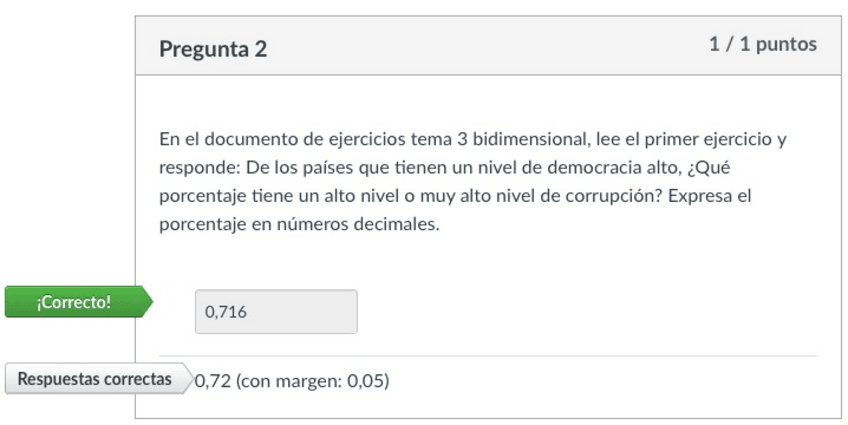This screenshot has width=848, height=425.
Task: Click the arrow tip of Respuestas correctas tag
Action: click(185, 379)
